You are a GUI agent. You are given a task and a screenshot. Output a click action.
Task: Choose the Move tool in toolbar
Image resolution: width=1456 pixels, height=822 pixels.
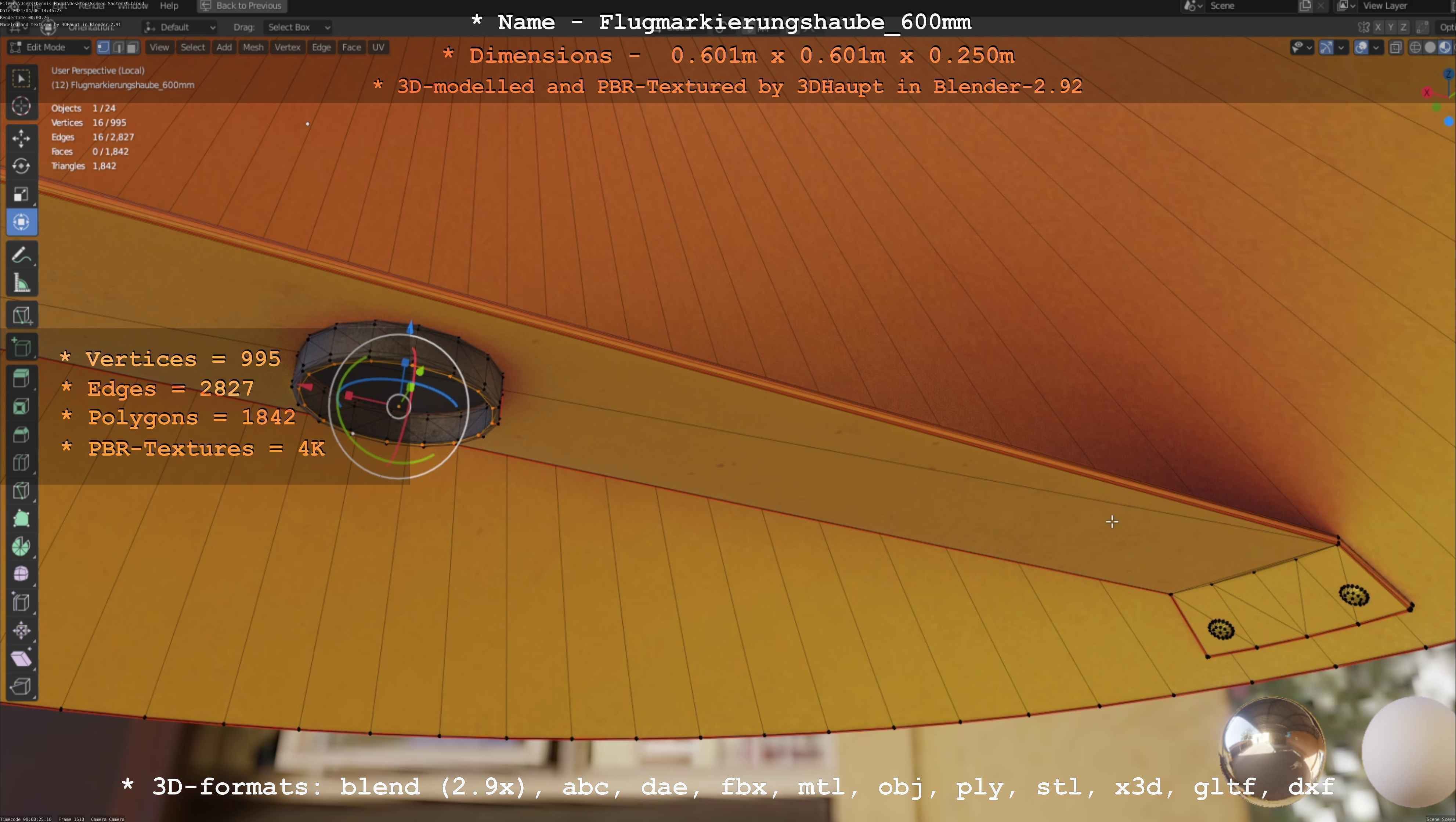[21, 138]
